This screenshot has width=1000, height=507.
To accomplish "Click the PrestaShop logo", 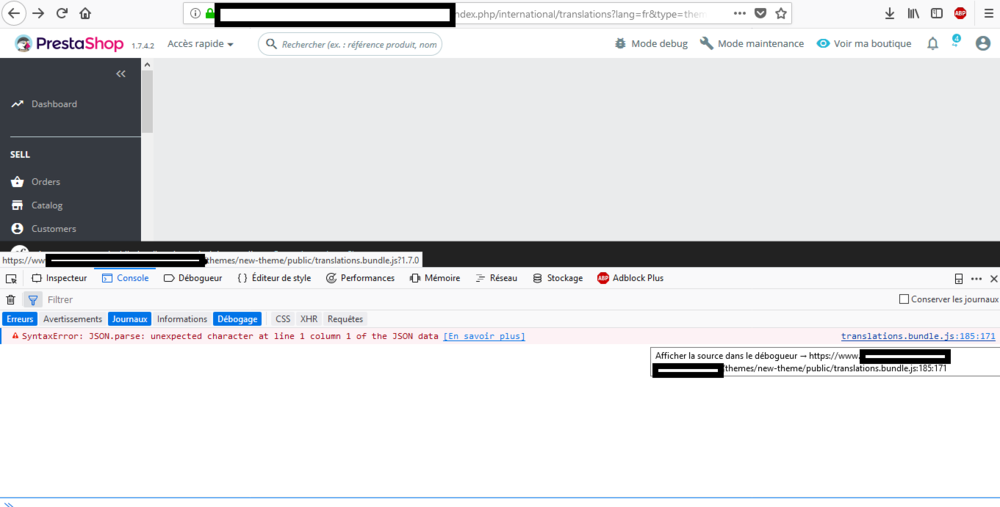I will [69, 43].
